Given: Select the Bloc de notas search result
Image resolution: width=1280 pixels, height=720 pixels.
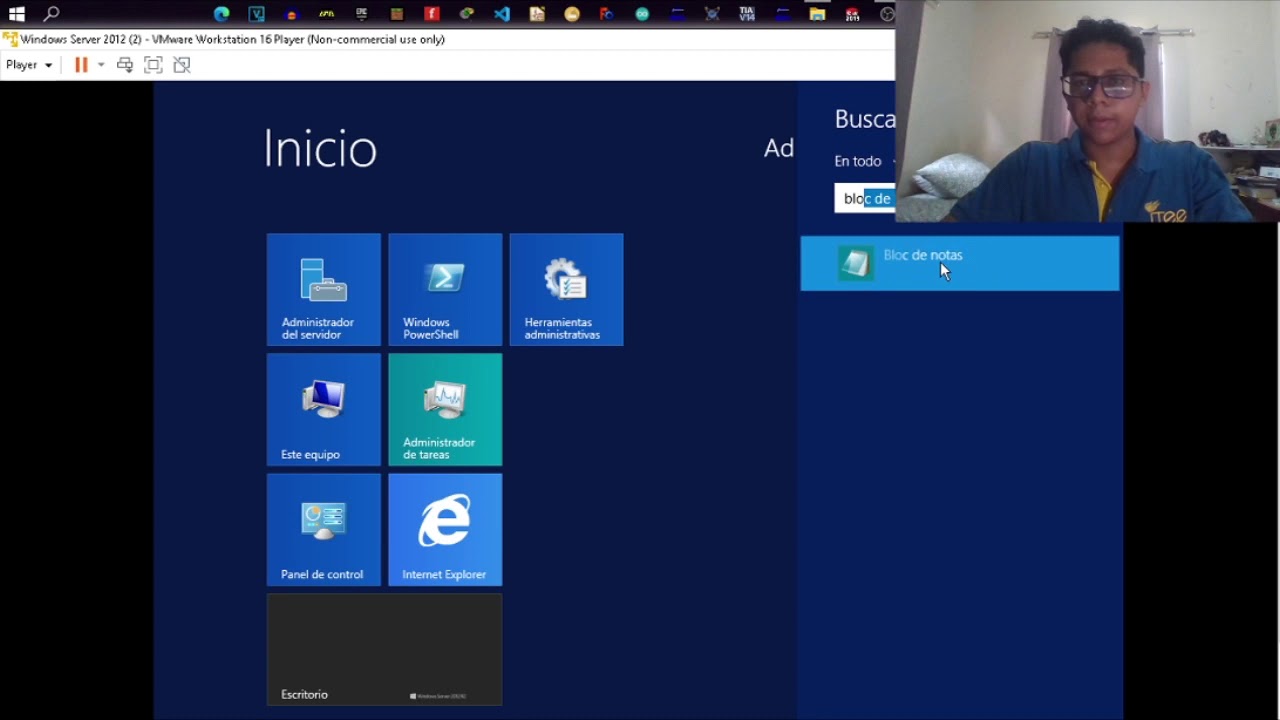Looking at the screenshot, I should [959, 263].
